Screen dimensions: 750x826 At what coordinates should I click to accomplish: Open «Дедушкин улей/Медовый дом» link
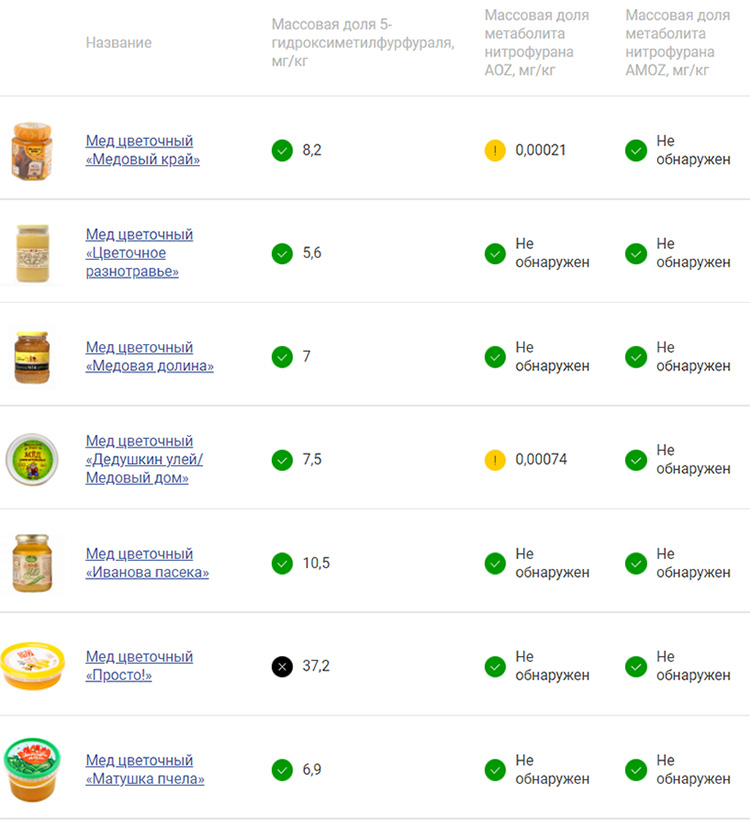click(144, 459)
